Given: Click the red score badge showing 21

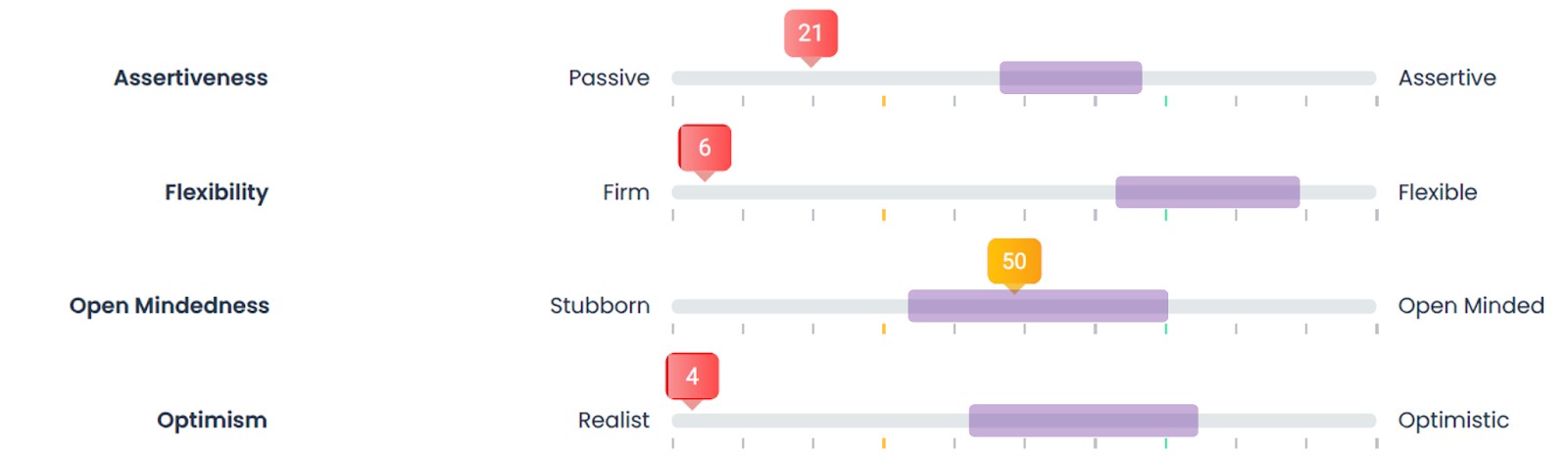Looking at the screenshot, I should tap(810, 33).
